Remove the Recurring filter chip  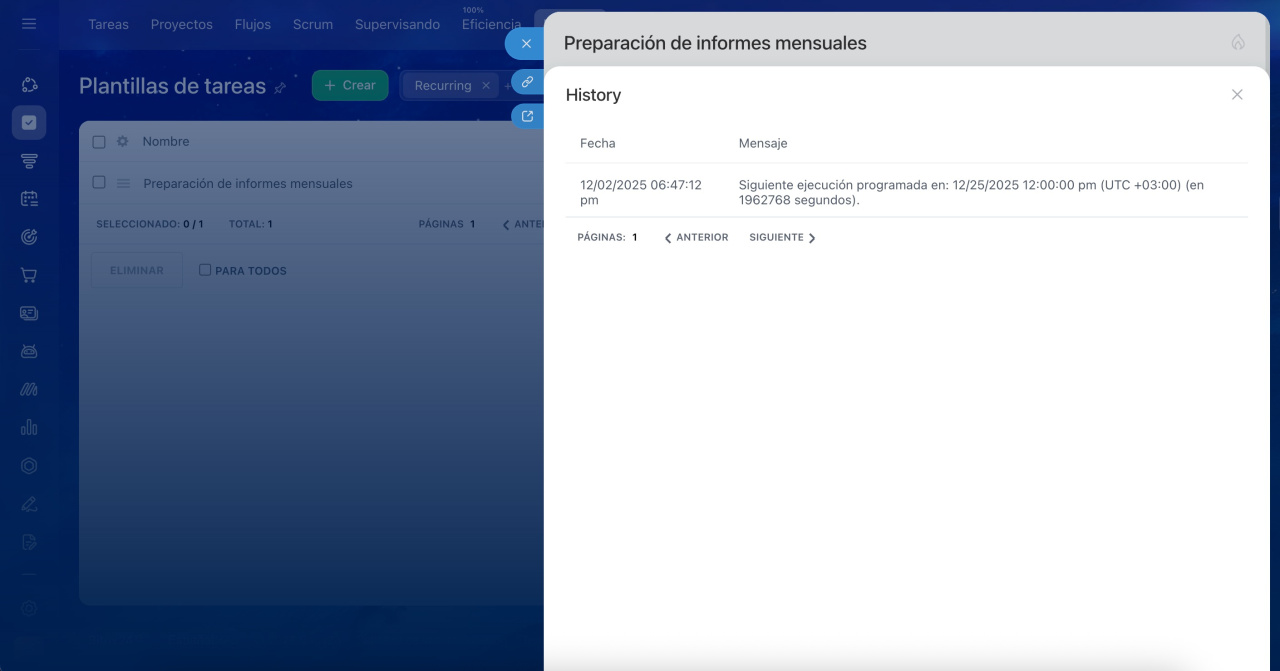(486, 86)
